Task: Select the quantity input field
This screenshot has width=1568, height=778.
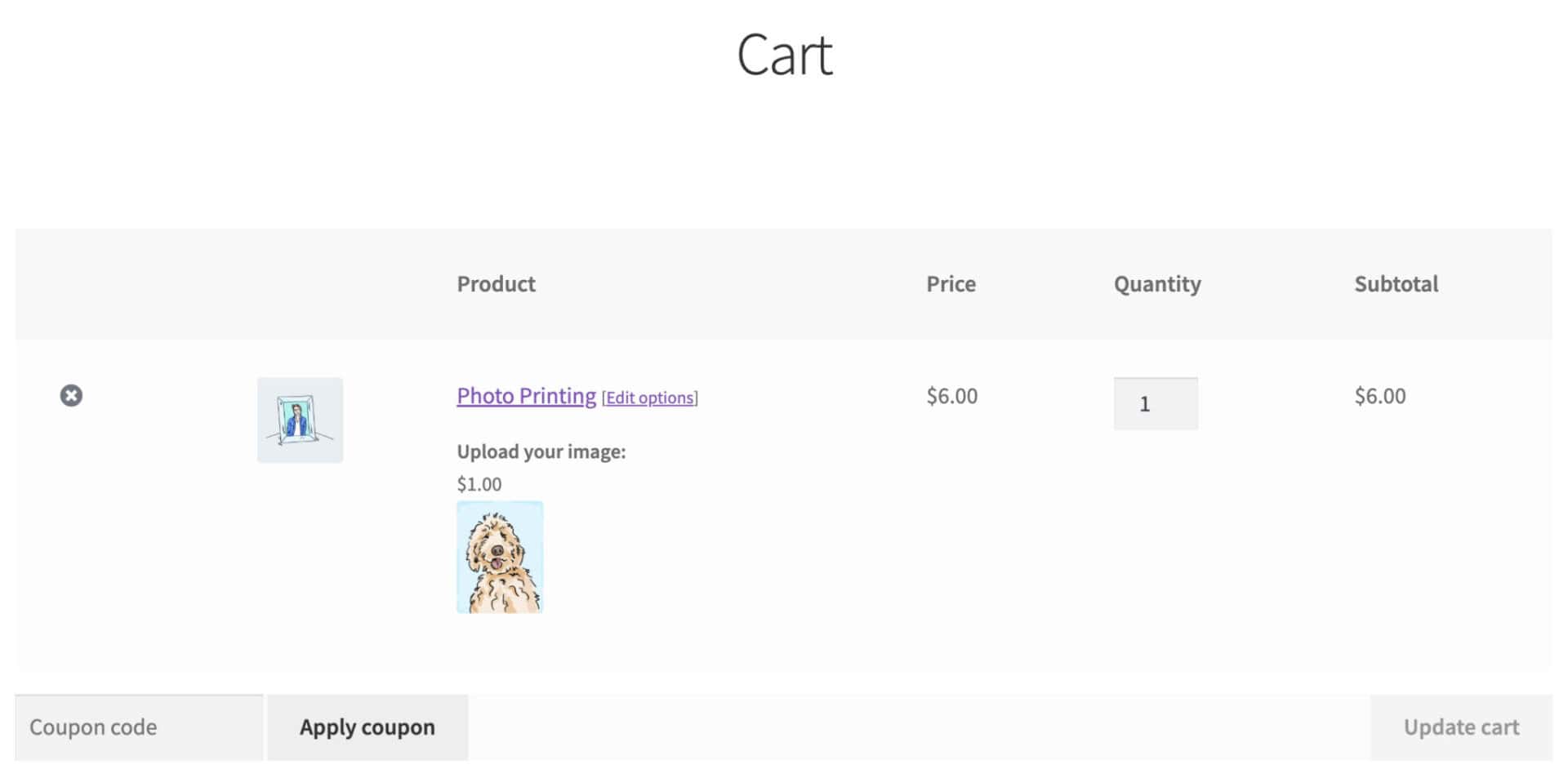Action: (1155, 403)
